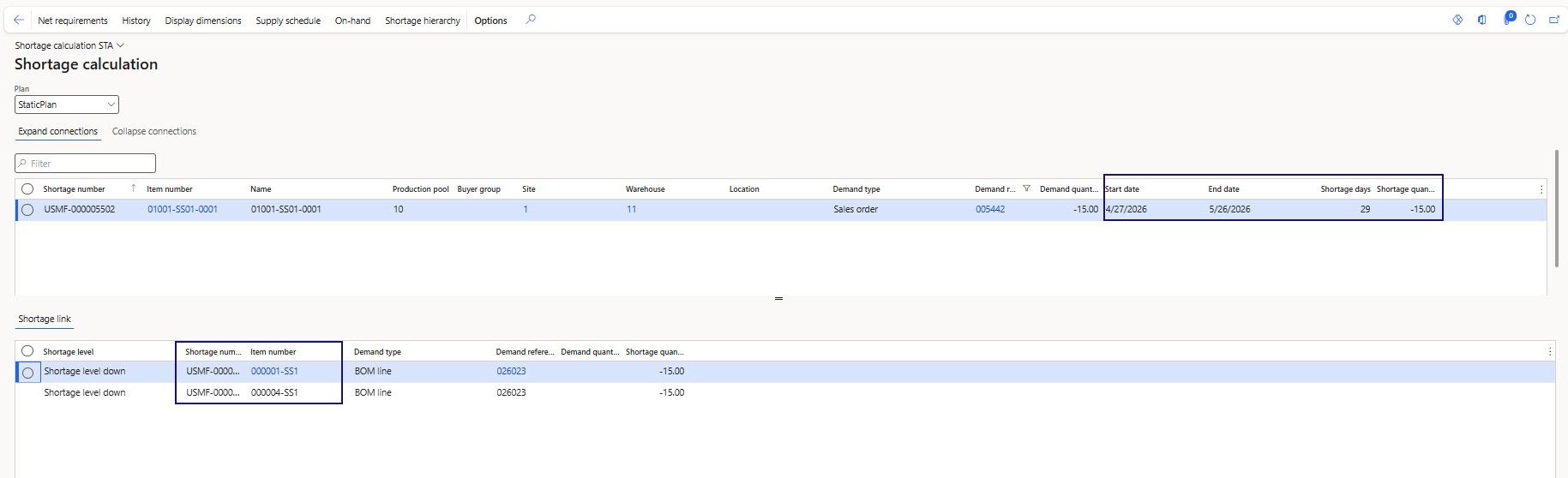Image resolution: width=1568 pixels, height=478 pixels.
Task: Open the action pane search icon
Action: coord(531,20)
